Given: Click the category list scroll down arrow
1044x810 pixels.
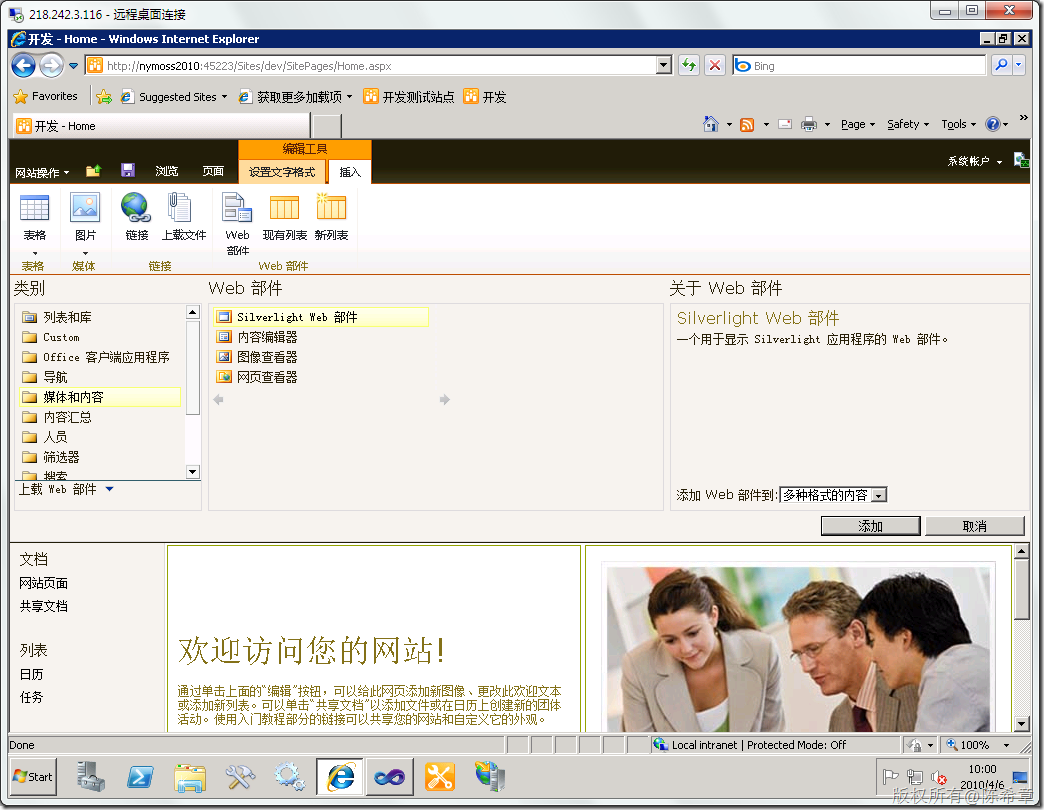Looking at the screenshot, I should point(193,472).
